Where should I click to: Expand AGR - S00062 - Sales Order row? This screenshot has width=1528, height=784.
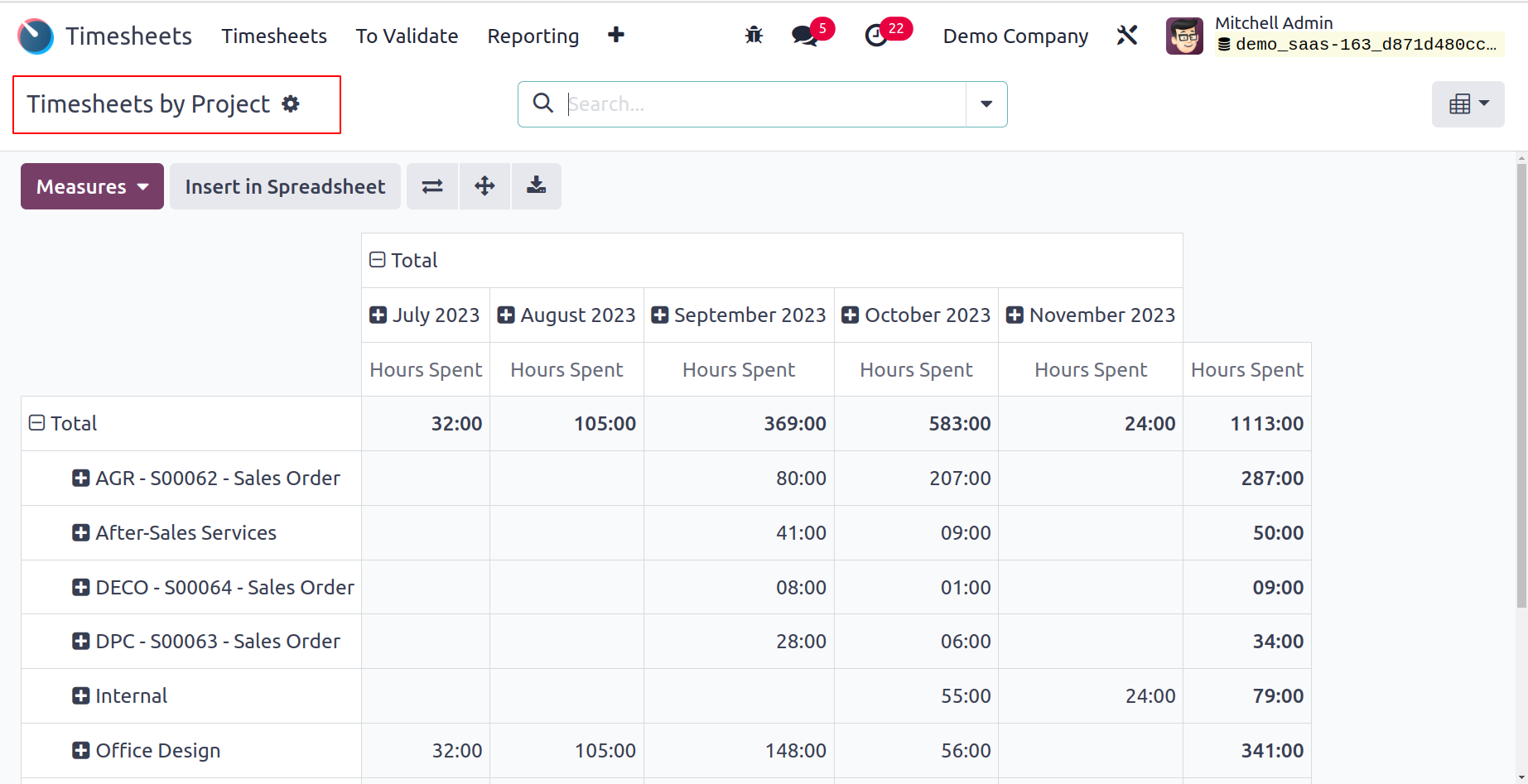pyautogui.click(x=80, y=478)
